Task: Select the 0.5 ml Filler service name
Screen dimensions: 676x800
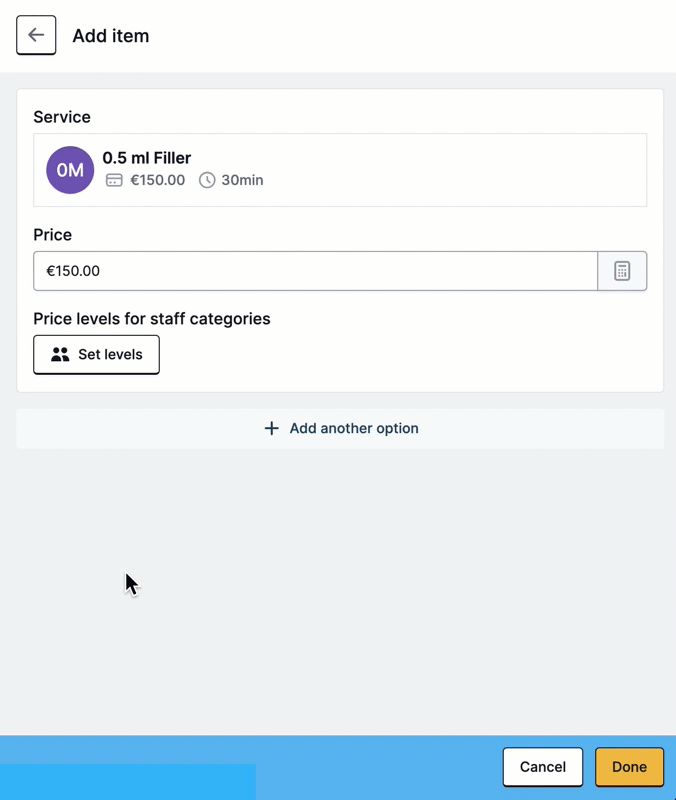Action: [x=147, y=158]
